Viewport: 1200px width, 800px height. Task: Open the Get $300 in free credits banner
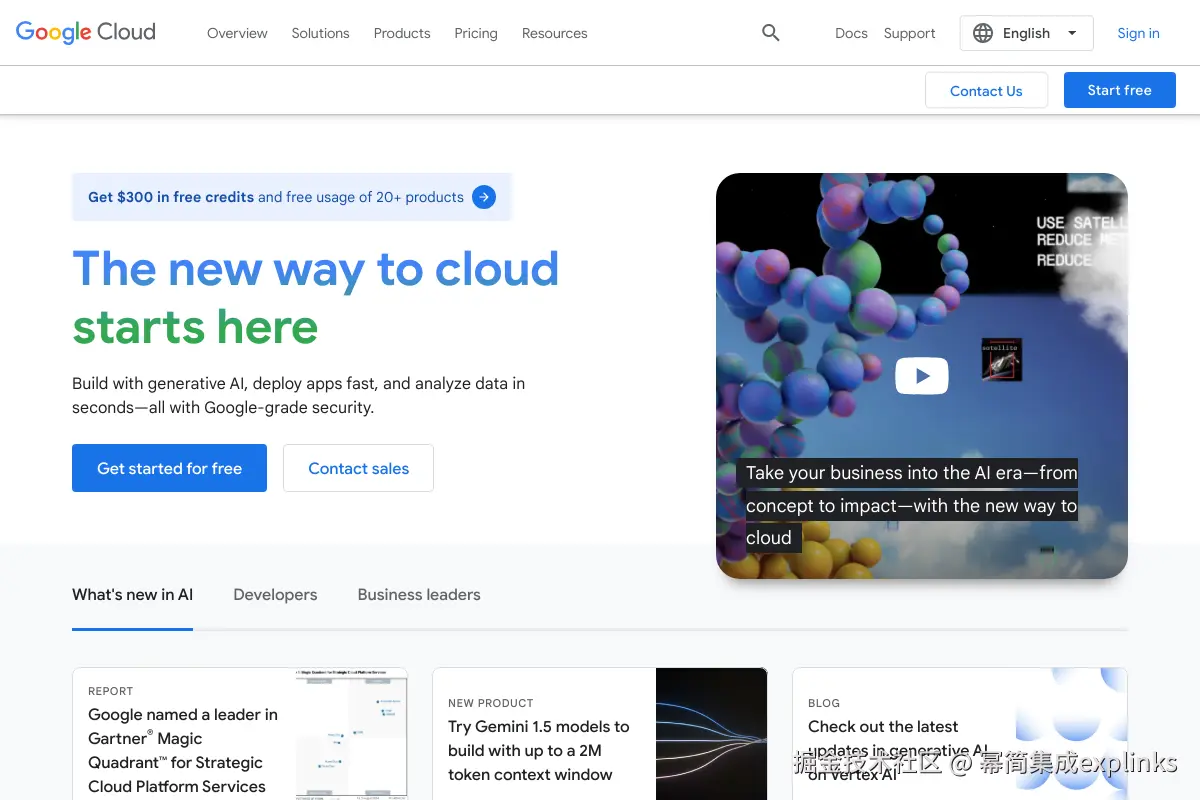click(x=292, y=197)
